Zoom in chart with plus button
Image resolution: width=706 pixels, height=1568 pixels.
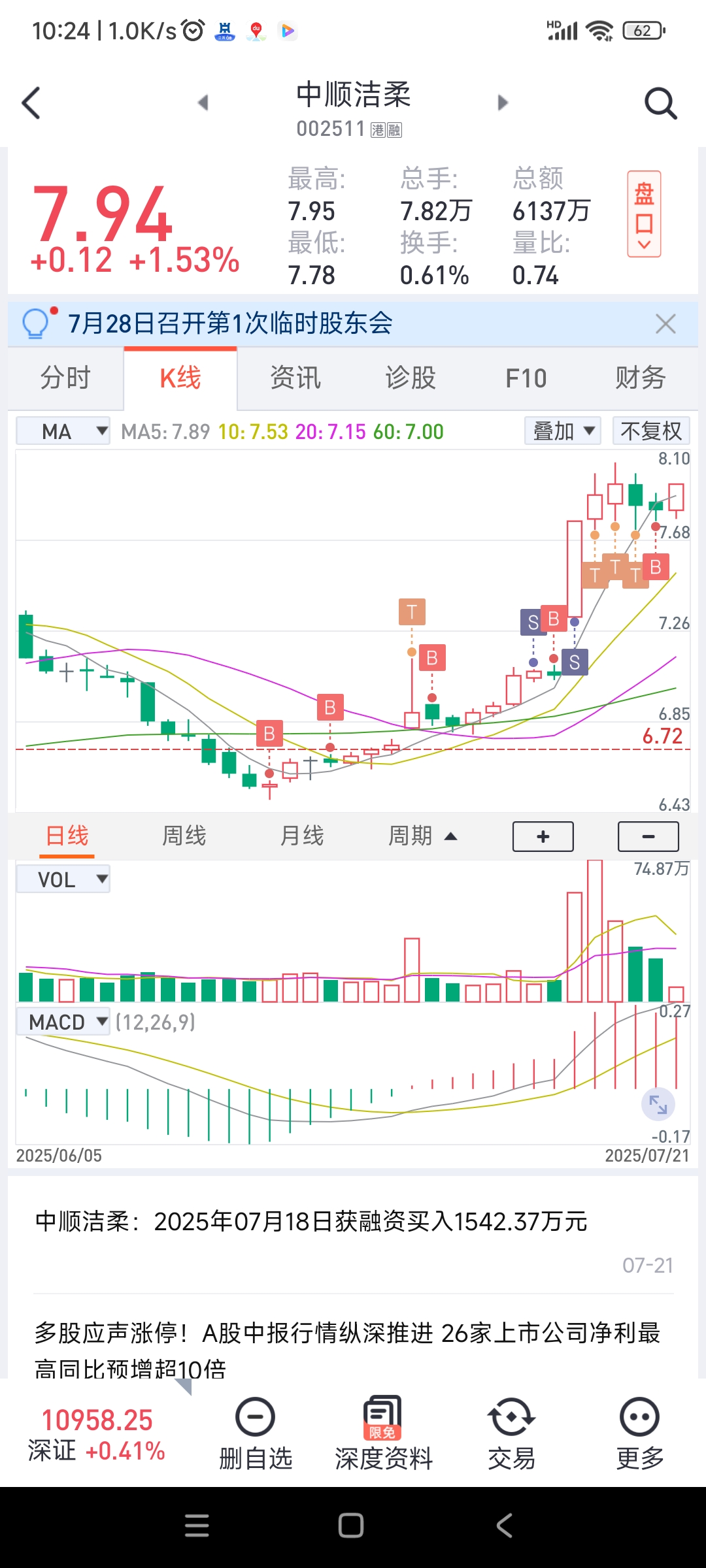(x=543, y=837)
